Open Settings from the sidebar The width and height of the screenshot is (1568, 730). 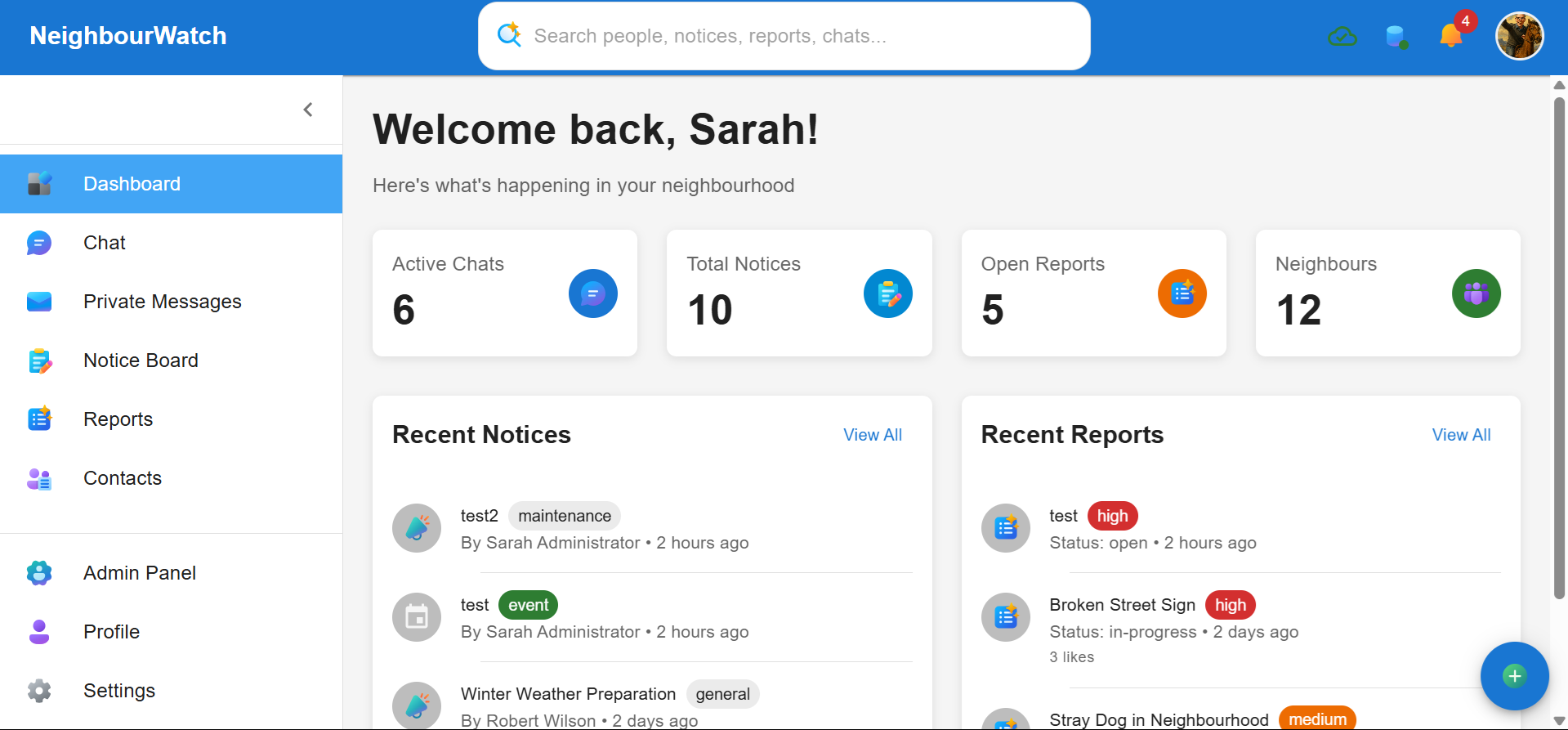[x=171, y=691]
